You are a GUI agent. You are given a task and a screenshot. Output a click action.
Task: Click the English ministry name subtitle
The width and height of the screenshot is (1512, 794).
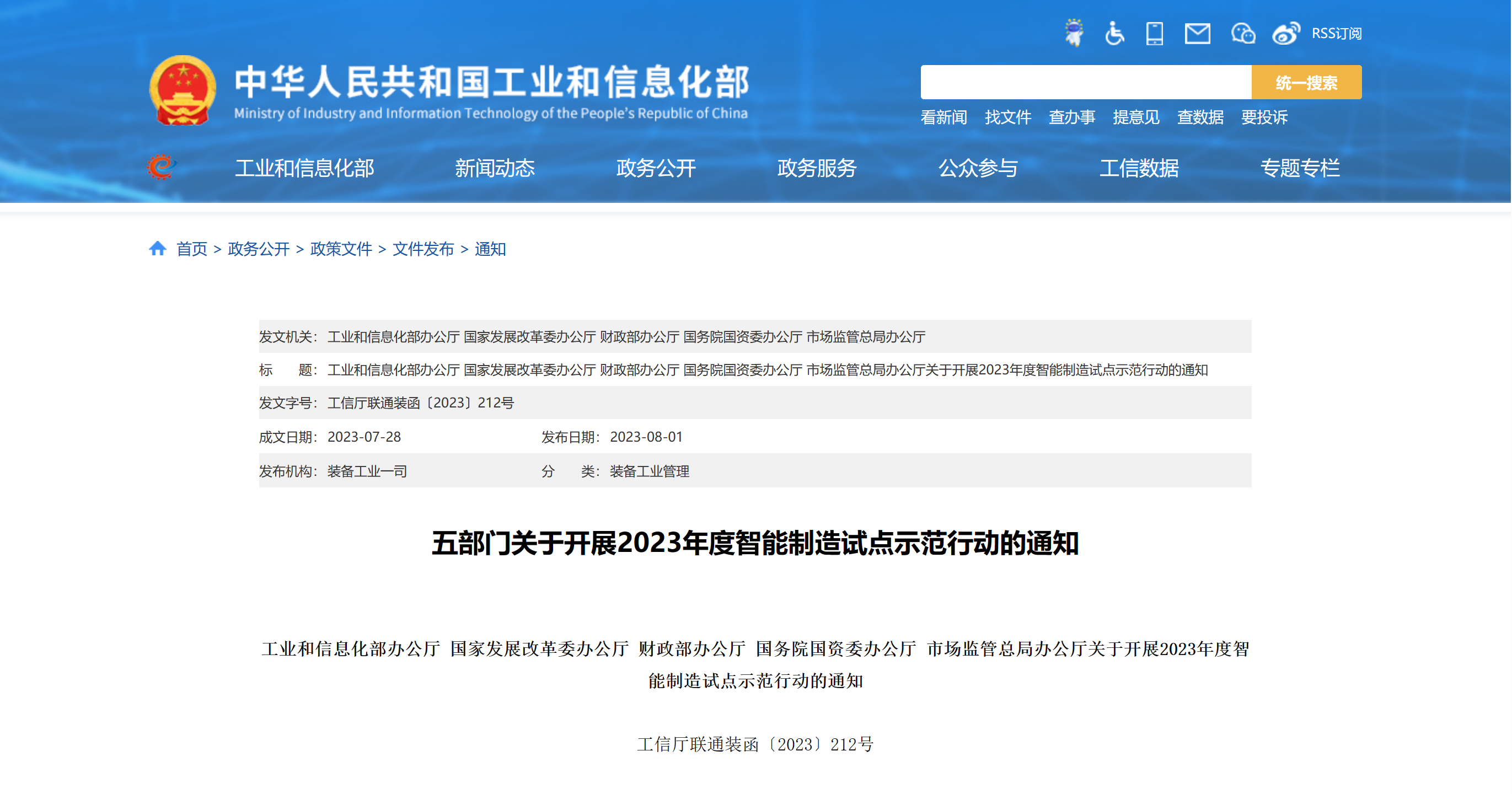pyautogui.click(x=491, y=113)
